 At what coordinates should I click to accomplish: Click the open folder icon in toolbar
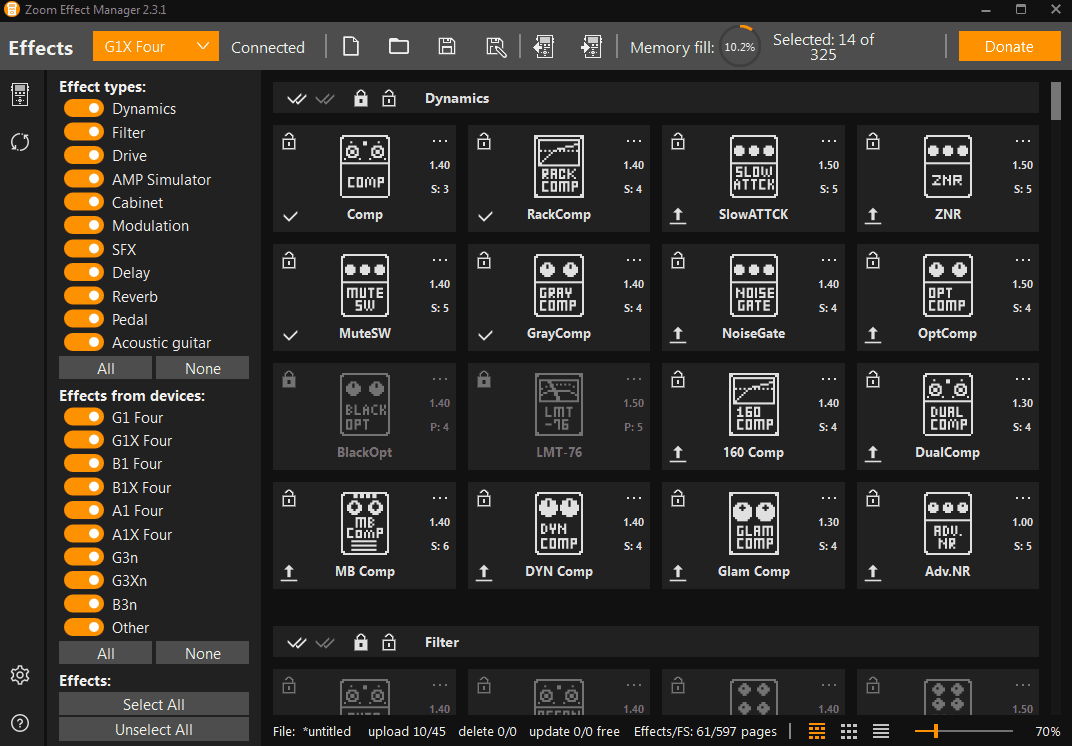pos(399,46)
